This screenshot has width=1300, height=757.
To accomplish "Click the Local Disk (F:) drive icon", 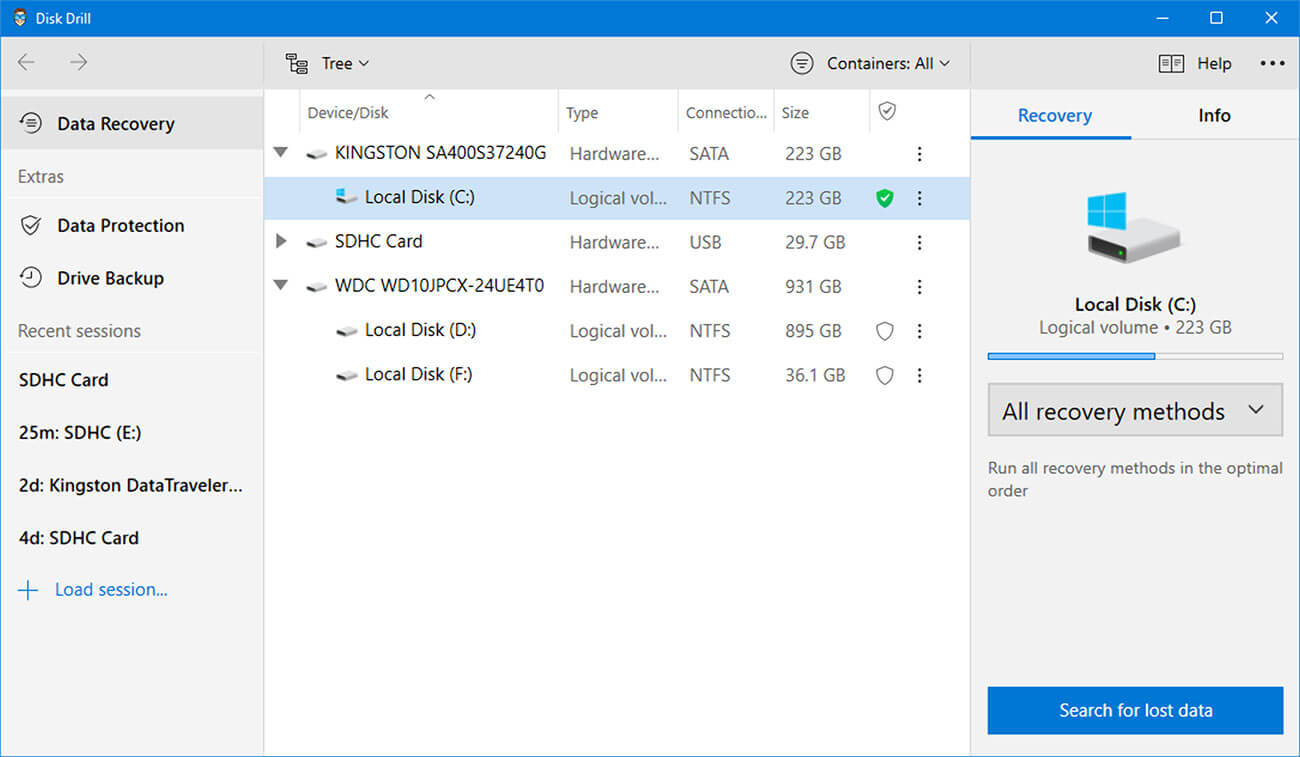I will tap(347, 375).
